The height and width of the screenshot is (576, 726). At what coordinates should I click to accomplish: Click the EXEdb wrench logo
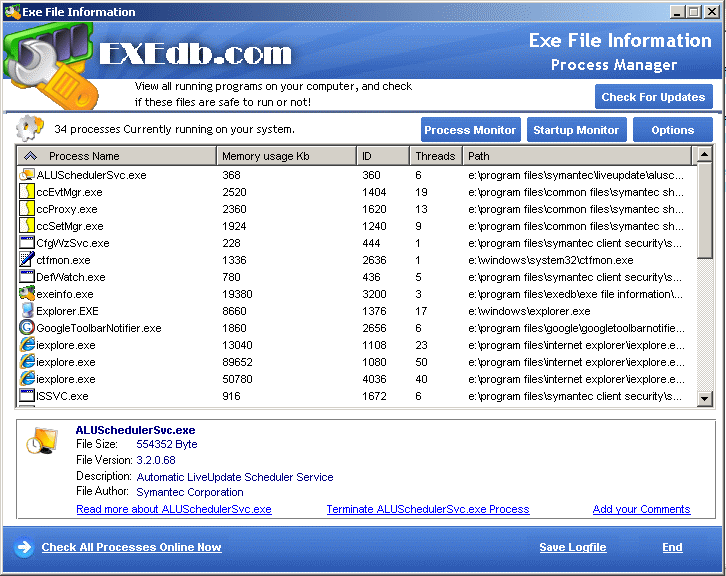click(49, 67)
